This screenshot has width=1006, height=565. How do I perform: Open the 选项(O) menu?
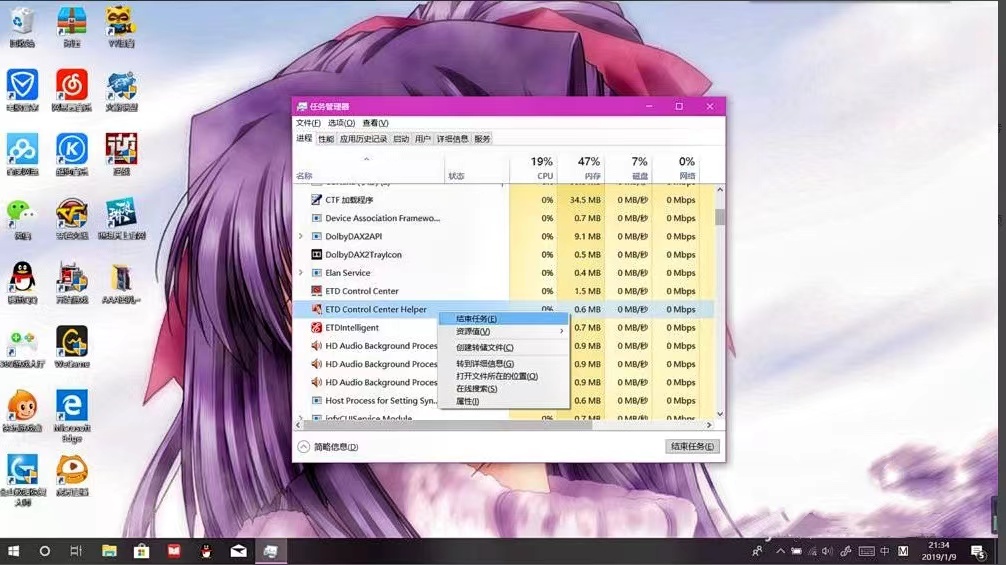[341, 122]
